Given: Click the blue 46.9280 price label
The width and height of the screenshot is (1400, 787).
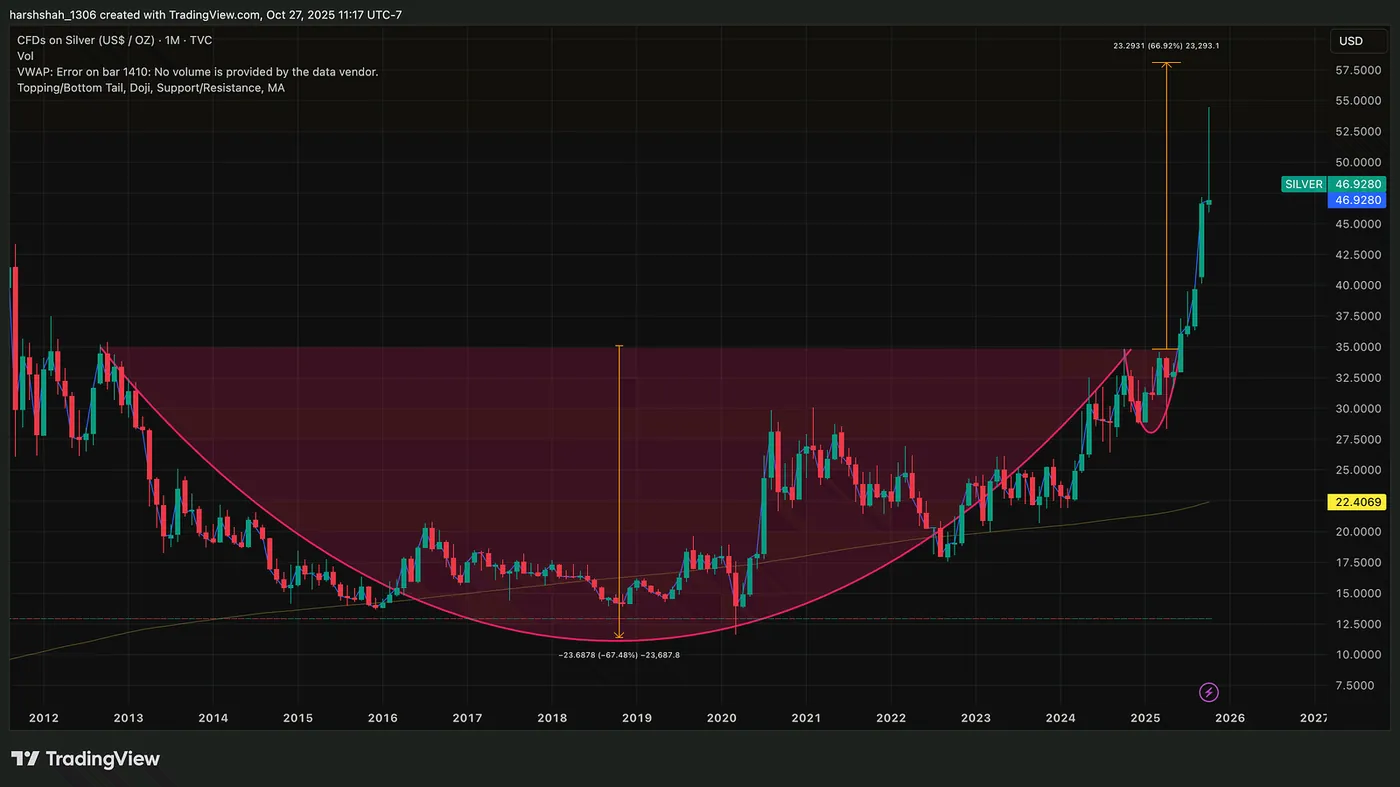Looking at the screenshot, I should (1357, 200).
